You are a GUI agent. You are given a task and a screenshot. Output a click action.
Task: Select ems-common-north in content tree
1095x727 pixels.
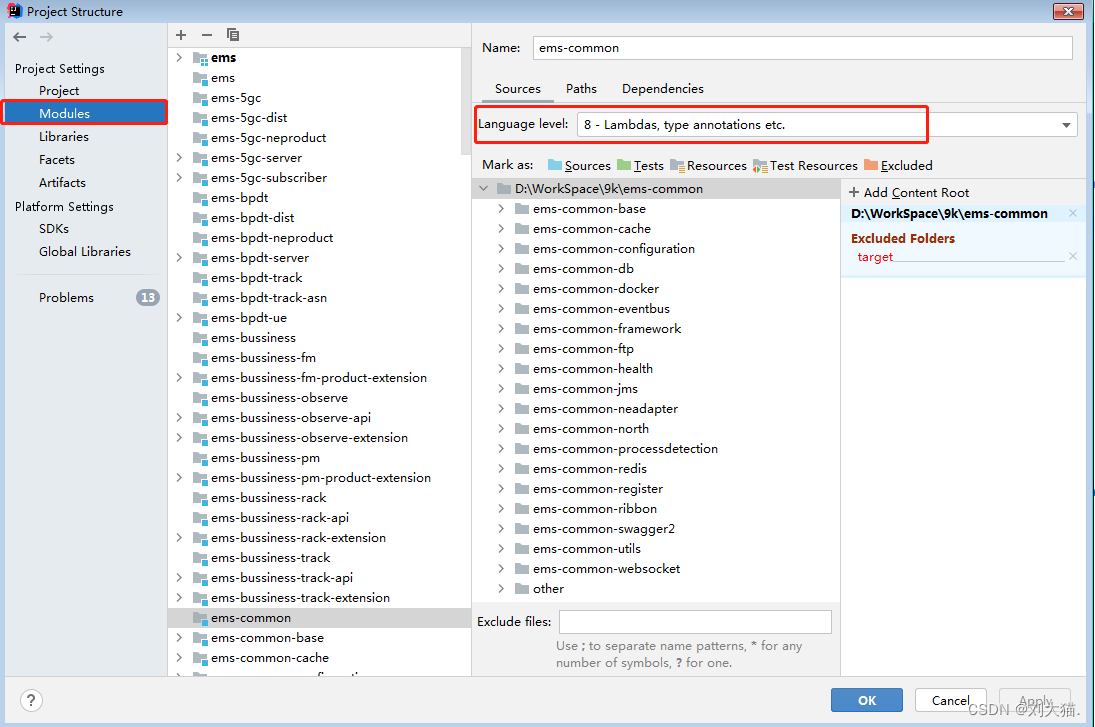pyautogui.click(x=591, y=429)
